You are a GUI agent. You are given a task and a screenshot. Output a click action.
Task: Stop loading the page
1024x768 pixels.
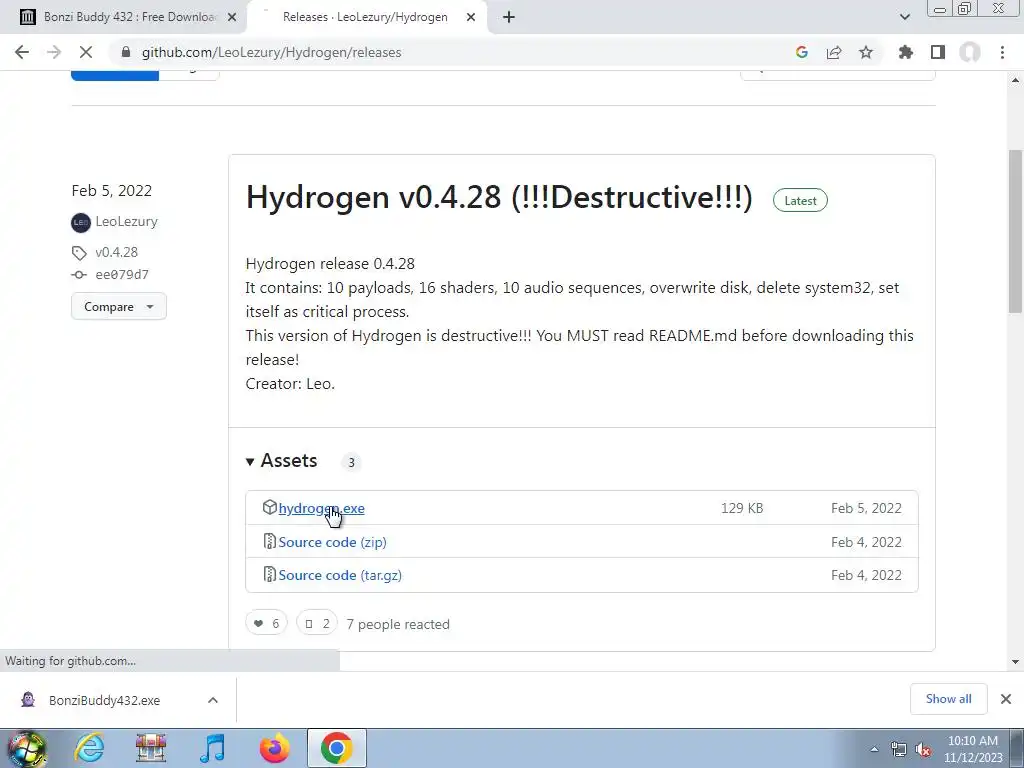tap(86, 52)
